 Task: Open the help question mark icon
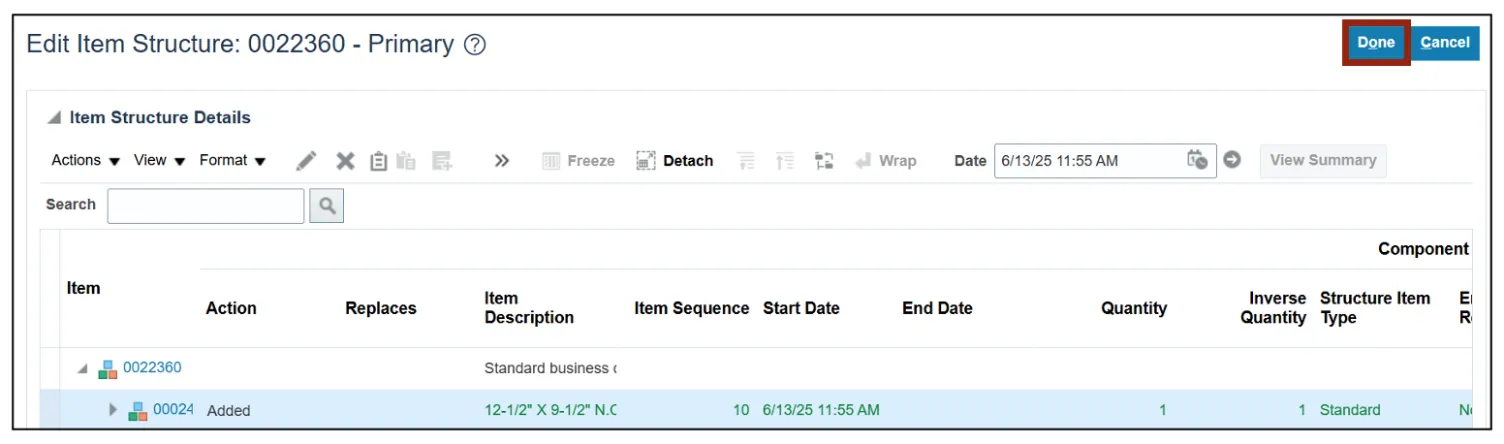475,45
